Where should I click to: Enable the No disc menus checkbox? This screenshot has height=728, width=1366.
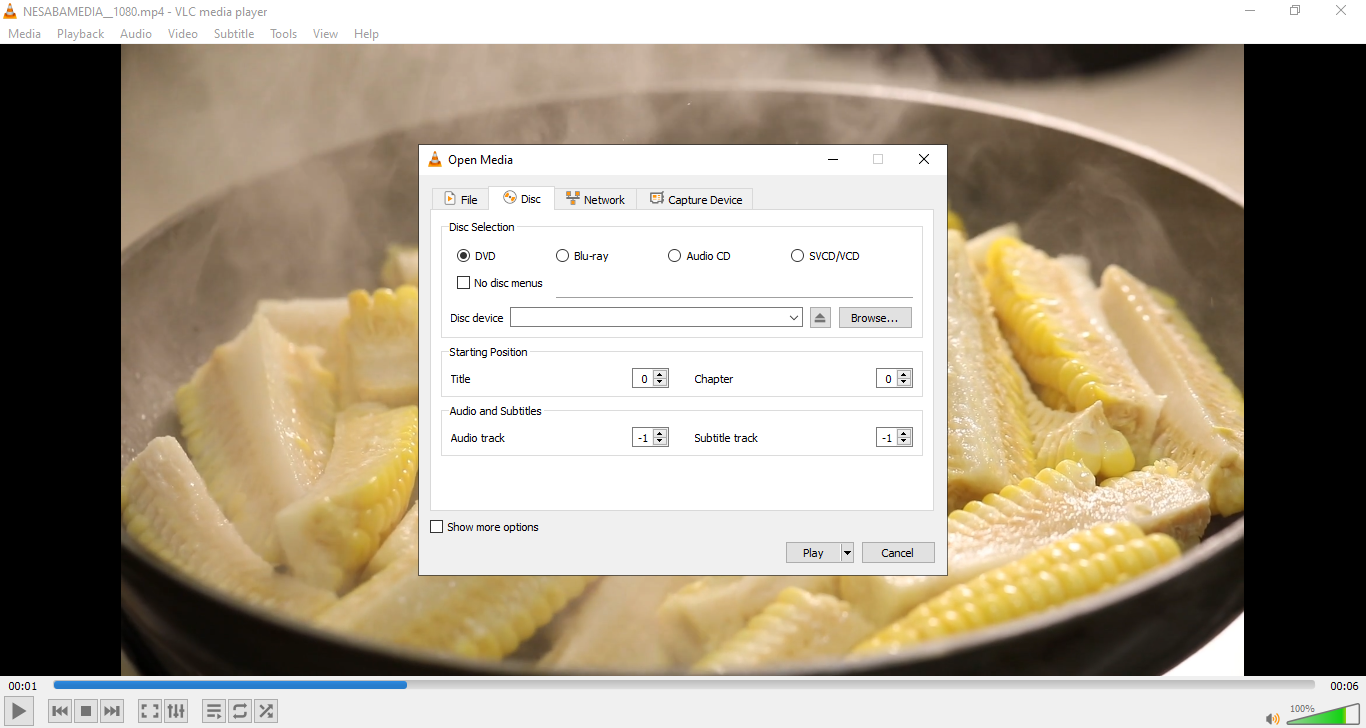[464, 283]
